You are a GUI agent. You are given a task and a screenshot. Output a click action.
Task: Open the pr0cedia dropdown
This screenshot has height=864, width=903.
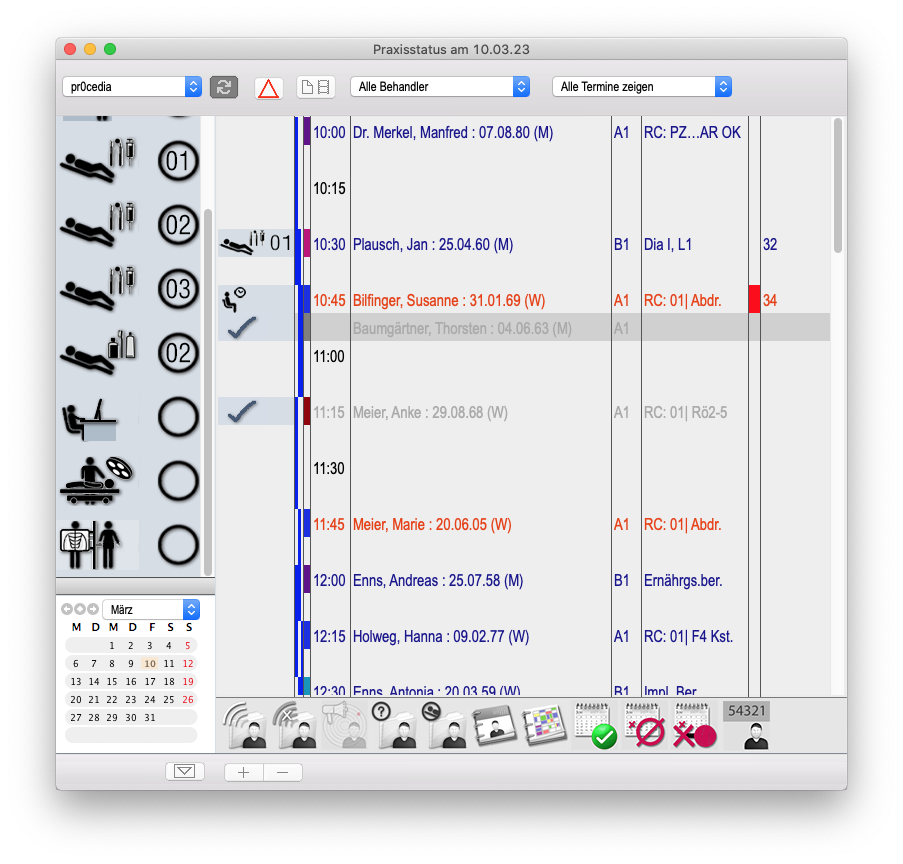coord(132,87)
